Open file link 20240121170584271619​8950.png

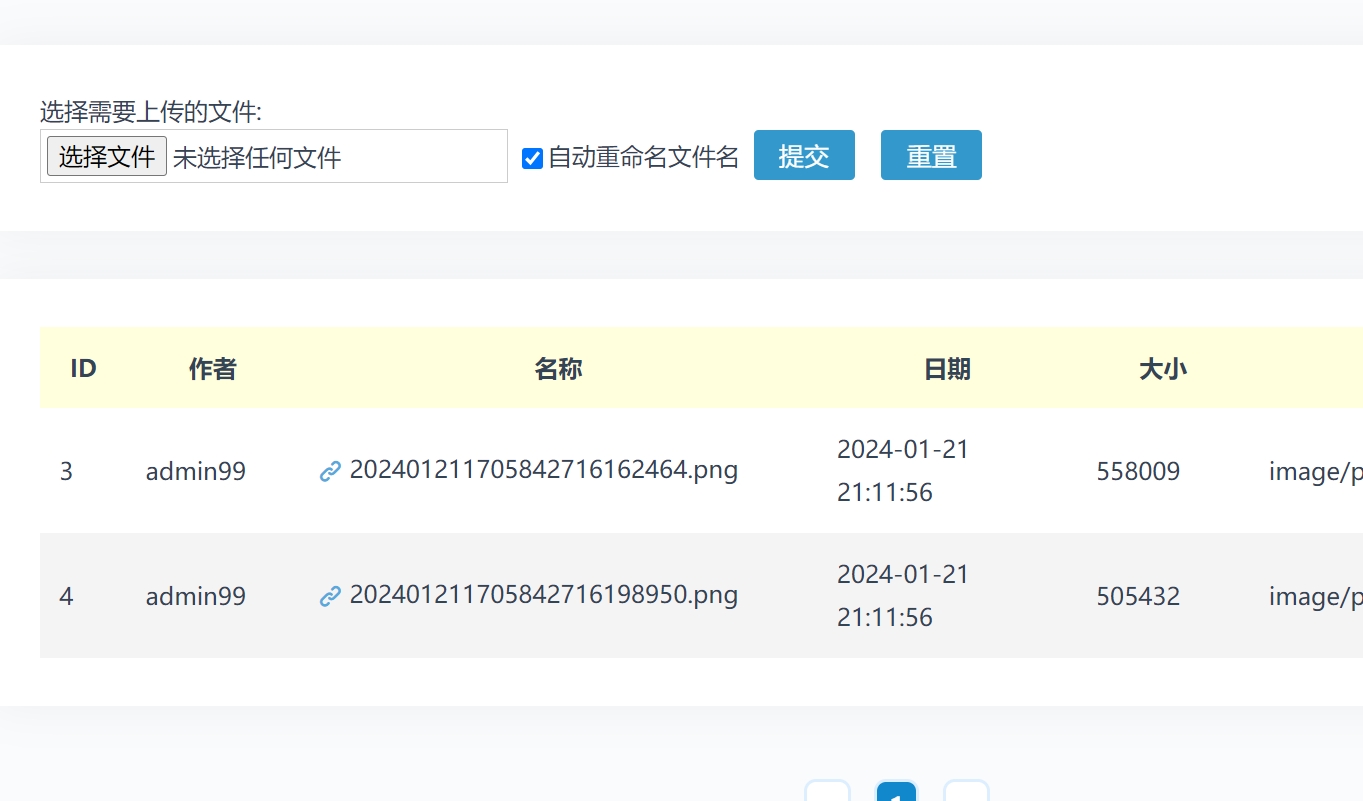(543, 595)
